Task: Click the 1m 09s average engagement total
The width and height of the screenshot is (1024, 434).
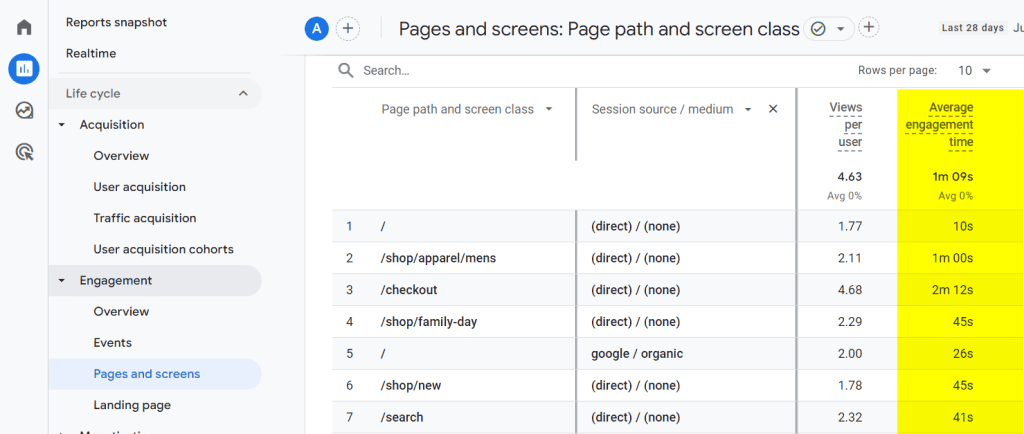Action: coord(953,177)
